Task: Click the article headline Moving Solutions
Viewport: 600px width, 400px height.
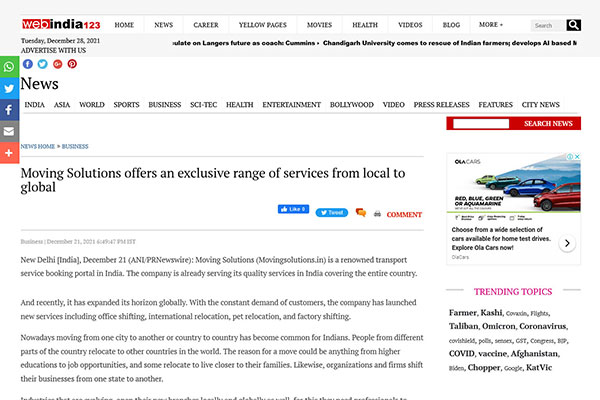Action: tap(213, 180)
